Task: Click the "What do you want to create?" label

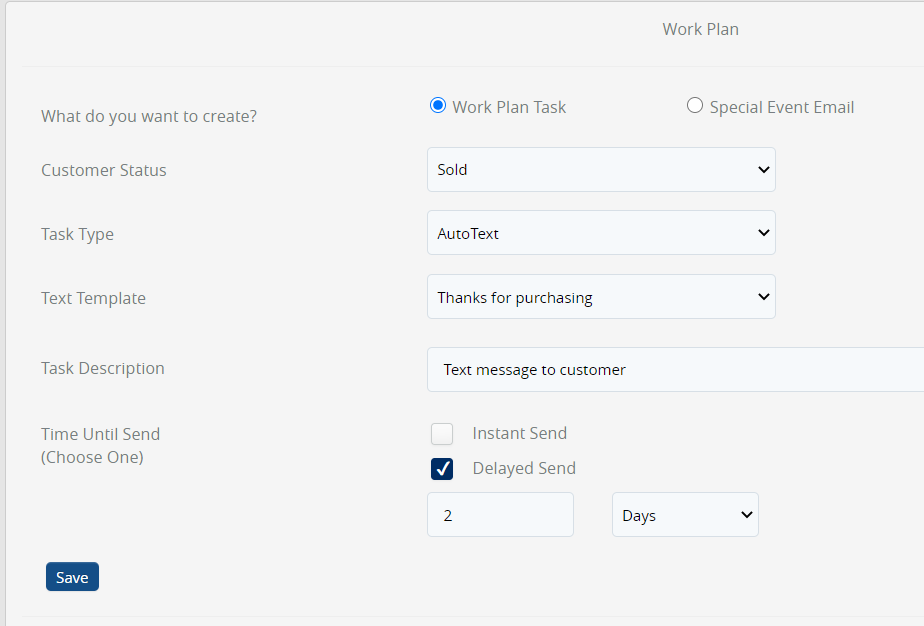Action: click(149, 116)
